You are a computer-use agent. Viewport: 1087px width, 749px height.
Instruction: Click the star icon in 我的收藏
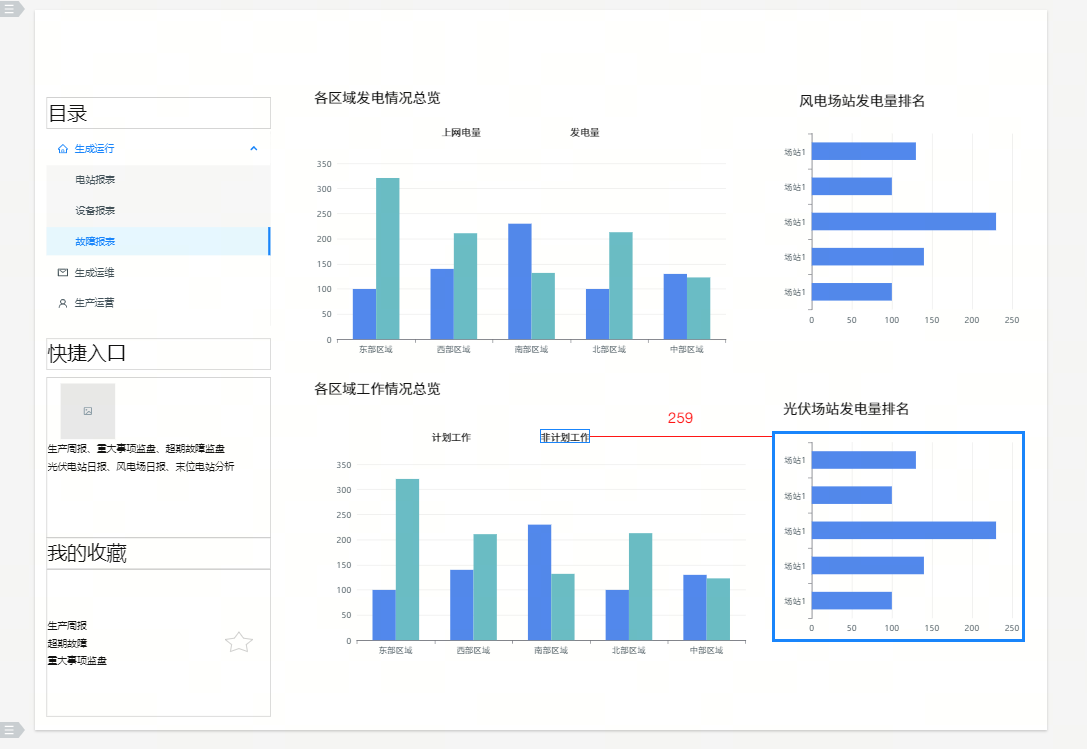pyautogui.click(x=239, y=642)
